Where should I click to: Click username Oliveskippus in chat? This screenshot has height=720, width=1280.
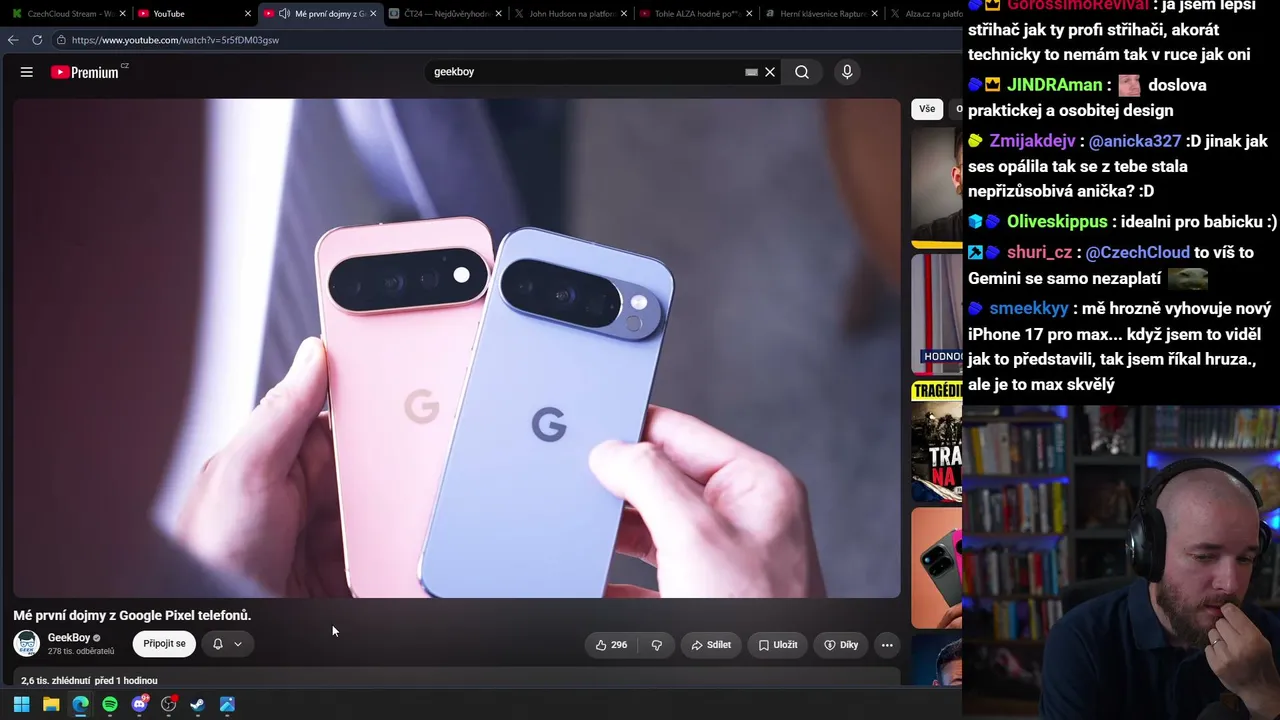[x=1057, y=221]
